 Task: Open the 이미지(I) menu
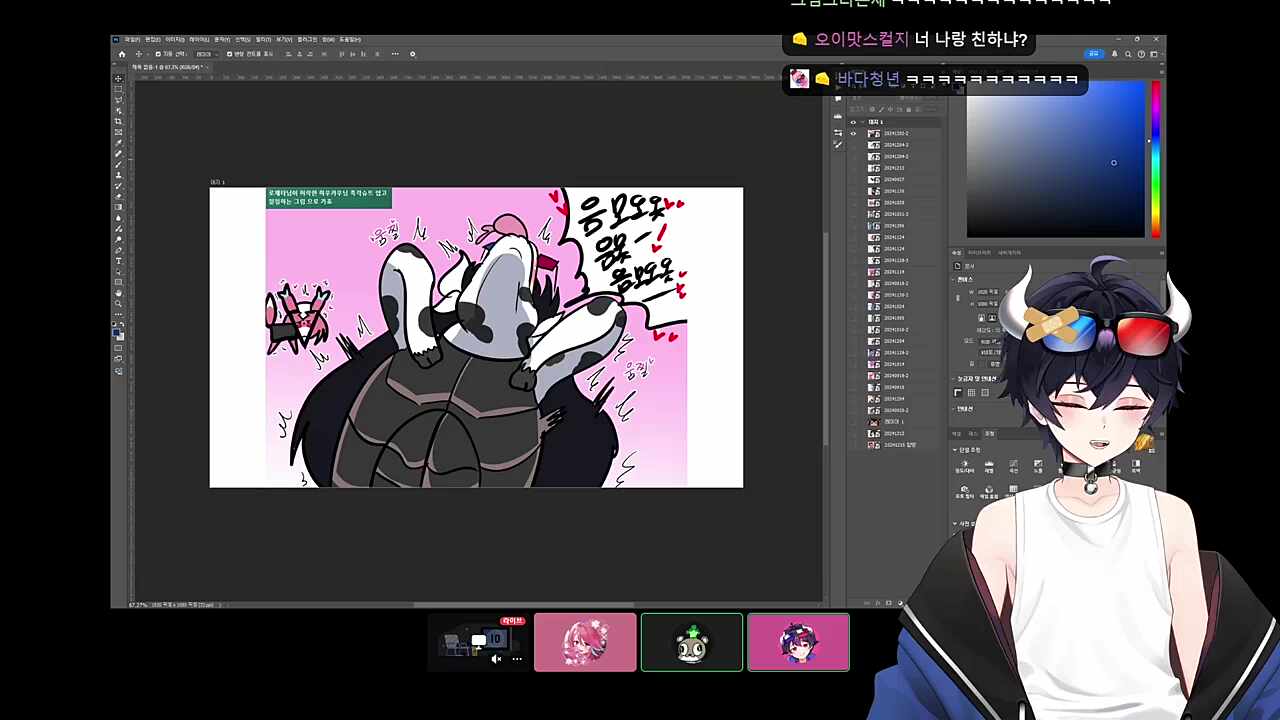pyautogui.click(x=175, y=40)
